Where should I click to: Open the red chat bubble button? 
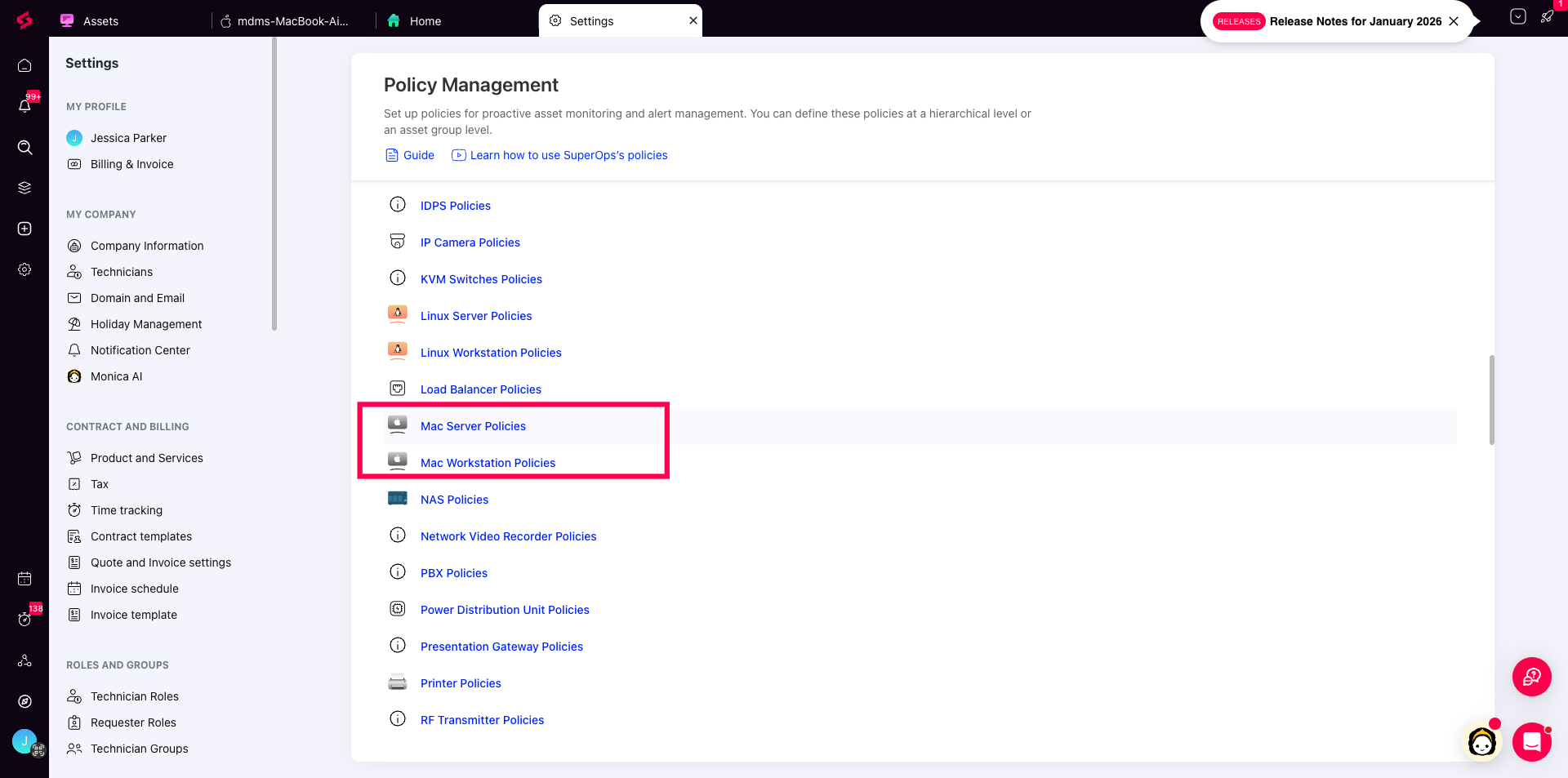point(1532,742)
